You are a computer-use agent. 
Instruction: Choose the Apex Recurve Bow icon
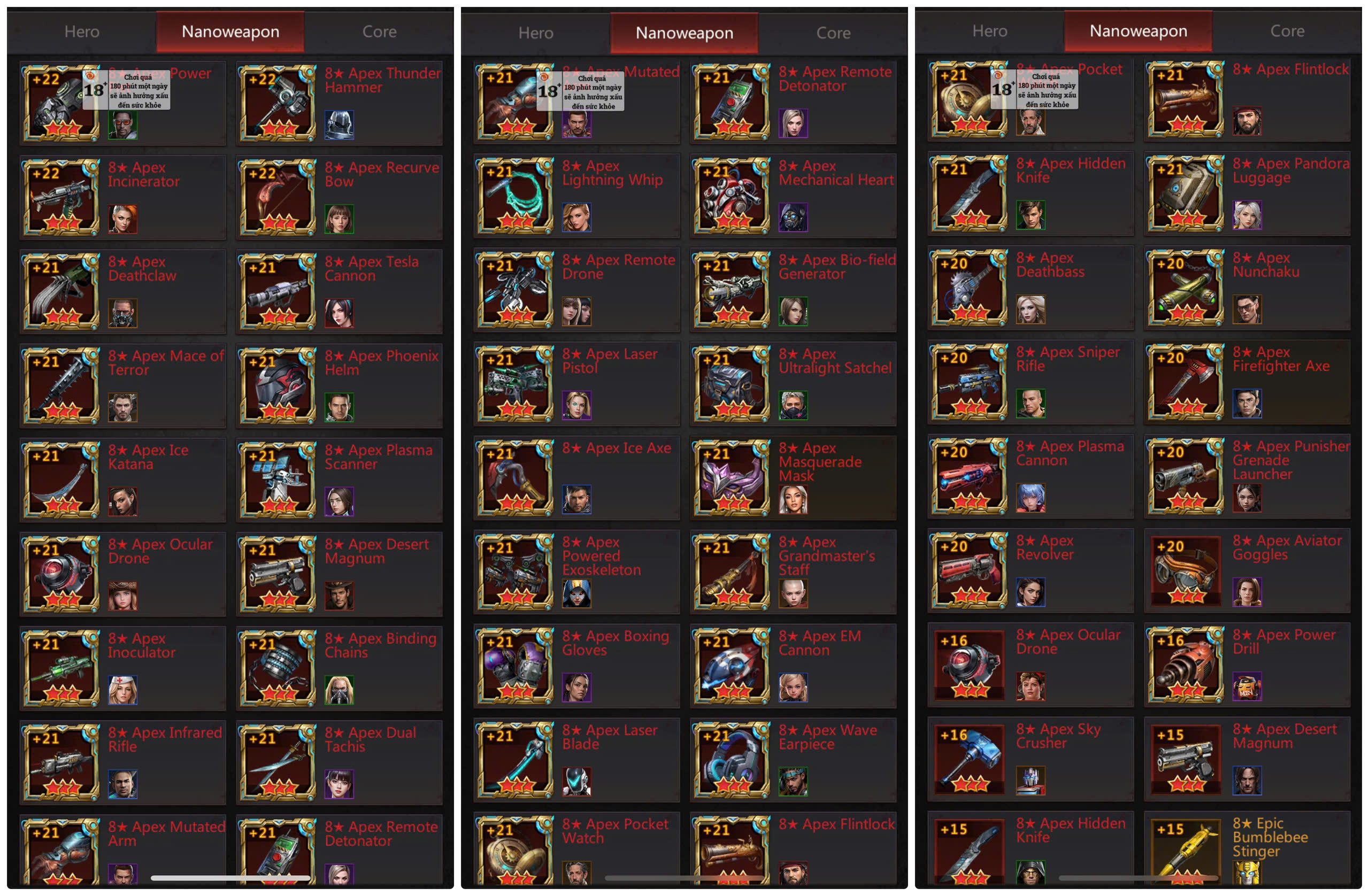(x=278, y=197)
